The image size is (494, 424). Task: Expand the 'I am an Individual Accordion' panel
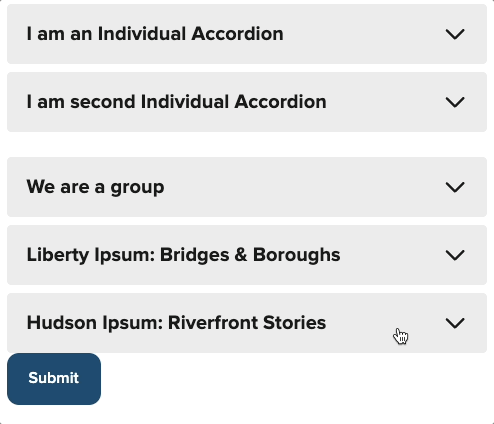click(x=247, y=34)
